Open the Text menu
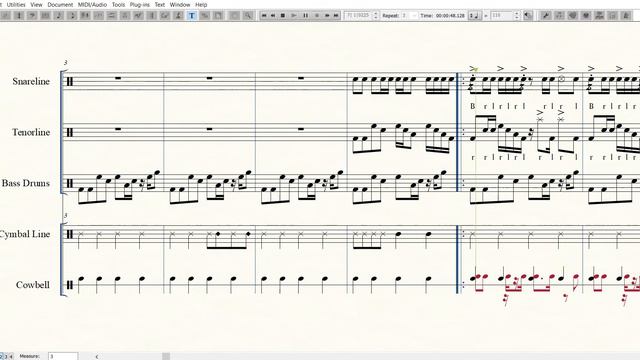Screen dimensions: 640x360 [x=160, y=4]
